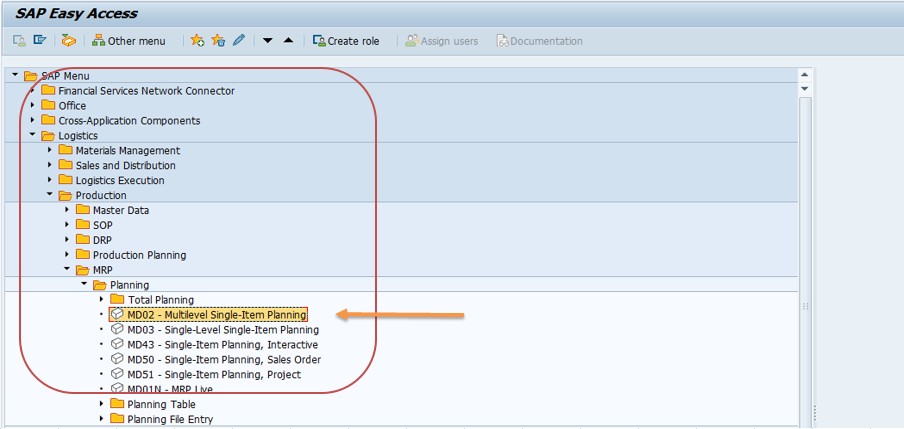Open MD03 - Single-Level Single-Item Planning
The width and height of the screenshot is (904, 429).
tap(223, 330)
